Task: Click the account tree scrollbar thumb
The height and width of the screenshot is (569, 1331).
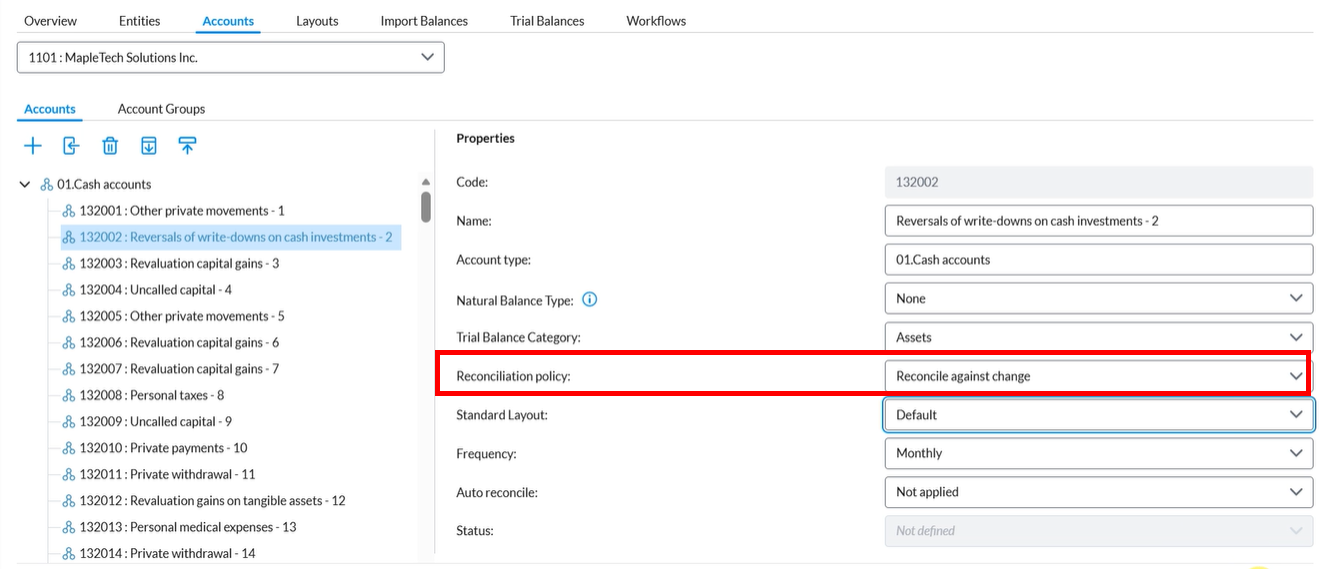Action: click(x=426, y=206)
